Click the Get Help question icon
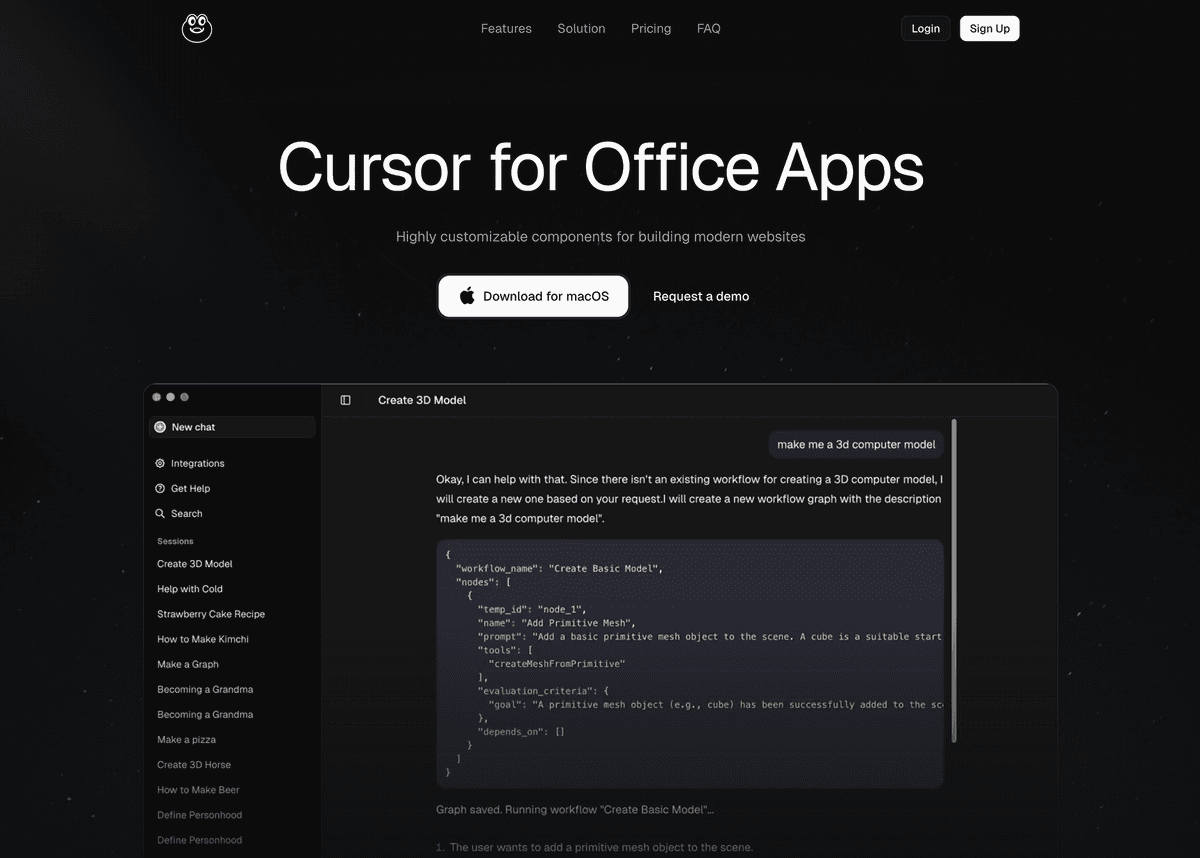Image resolution: width=1200 pixels, height=858 pixels. click(160, 489)
